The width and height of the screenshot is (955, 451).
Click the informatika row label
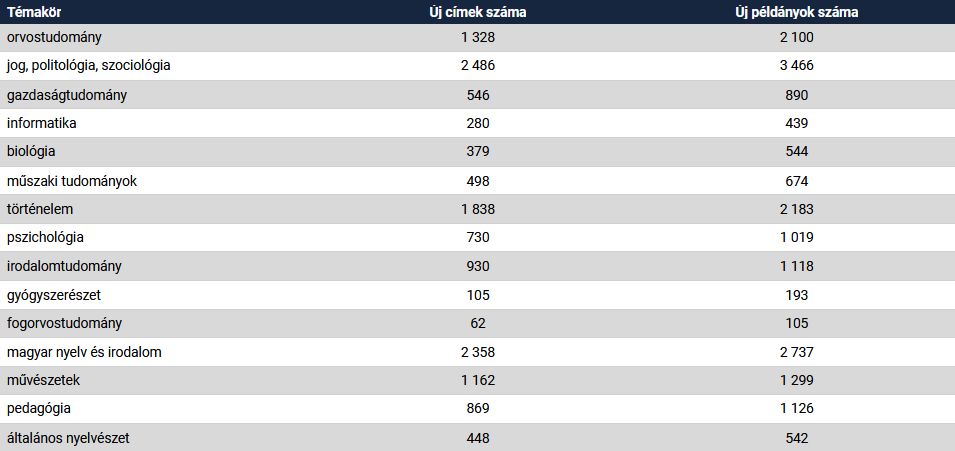(41, 123)
